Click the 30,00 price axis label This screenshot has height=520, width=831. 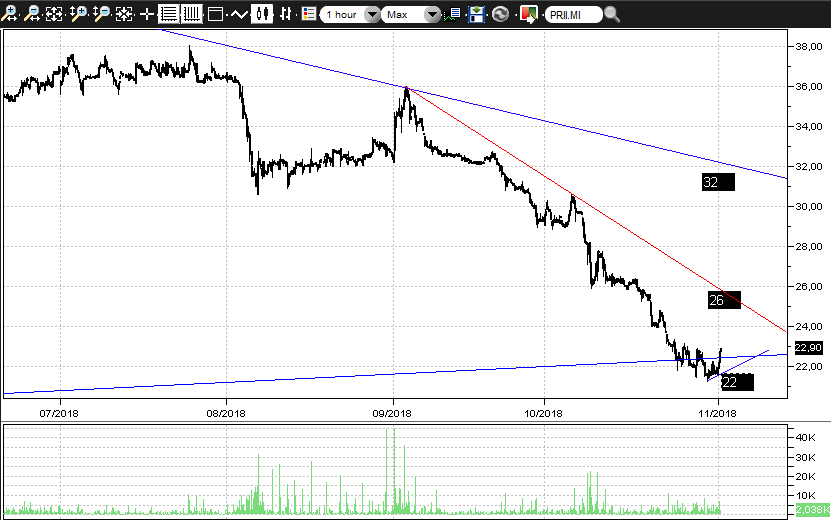coord(809,207)
